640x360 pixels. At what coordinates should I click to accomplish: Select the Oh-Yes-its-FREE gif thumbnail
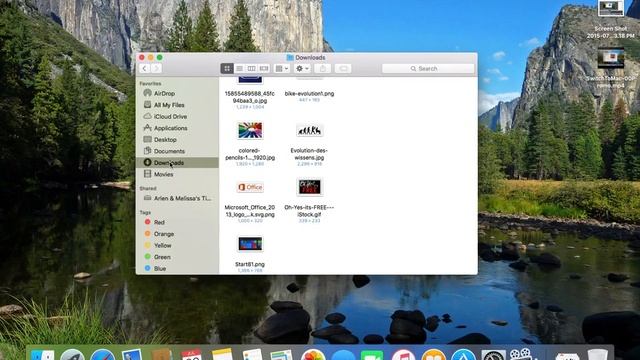click(309, 187)
